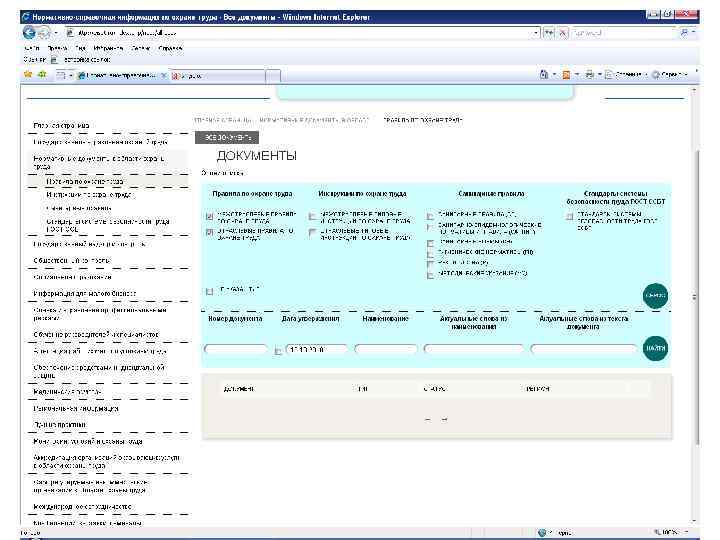The width and height of the screenshot is (720, 540).
Task: Click the Номер документа input field
Action: coord(236,349)
